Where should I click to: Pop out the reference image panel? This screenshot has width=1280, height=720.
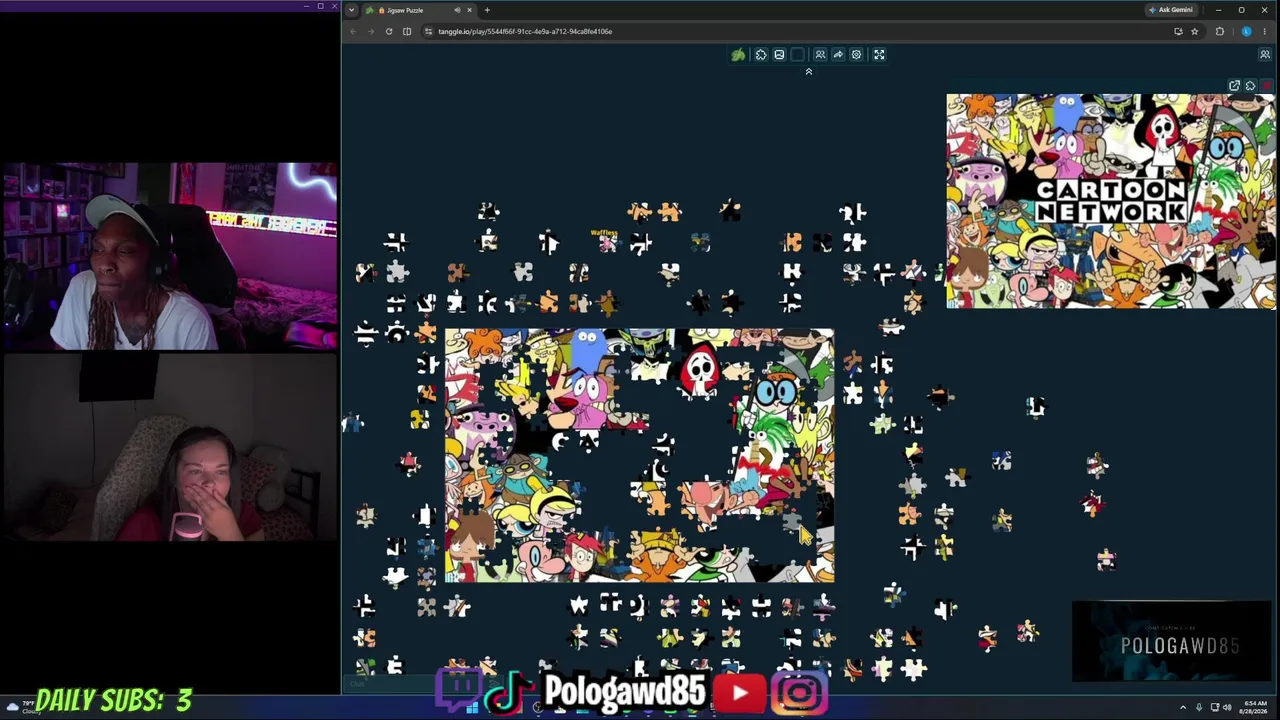(1234, 86)
